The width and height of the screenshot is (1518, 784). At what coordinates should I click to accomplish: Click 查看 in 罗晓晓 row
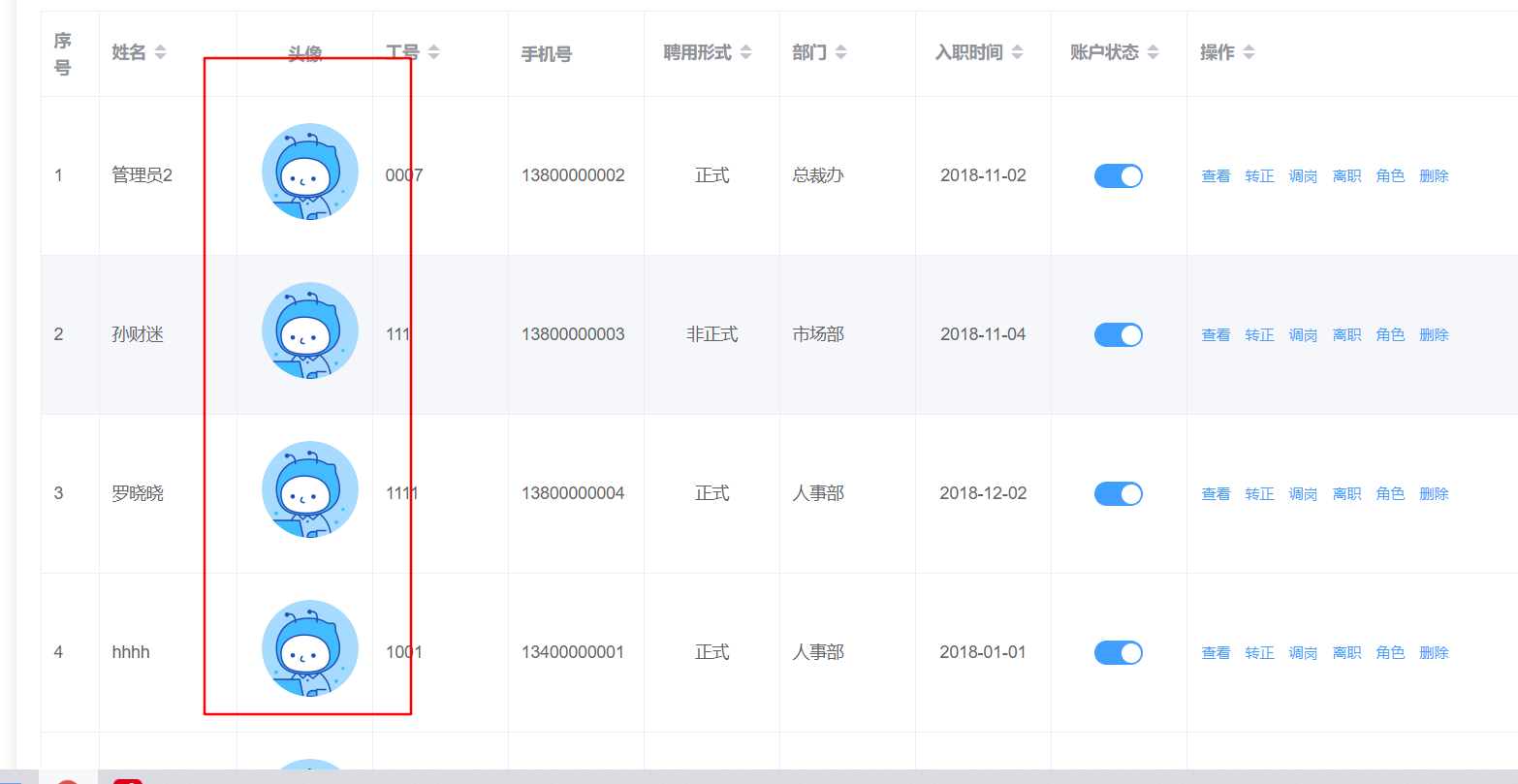point(1216,493)
